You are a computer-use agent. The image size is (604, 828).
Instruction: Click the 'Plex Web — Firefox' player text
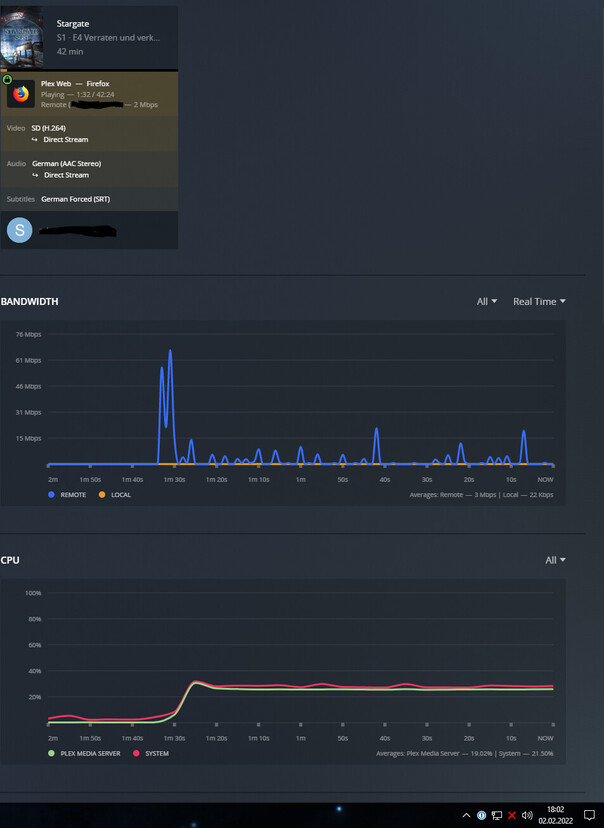tap(75, 83)
